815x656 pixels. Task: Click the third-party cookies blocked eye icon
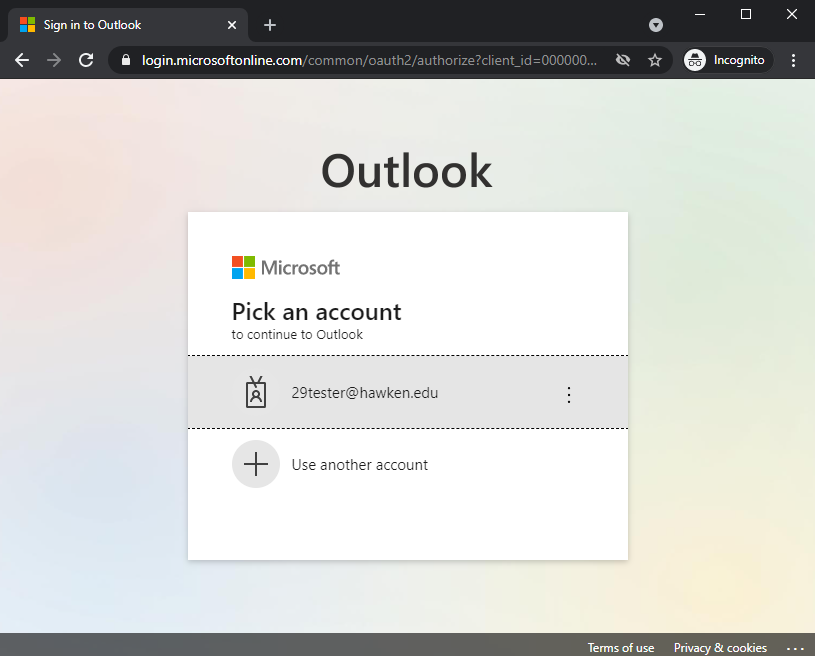click(623, 60)
